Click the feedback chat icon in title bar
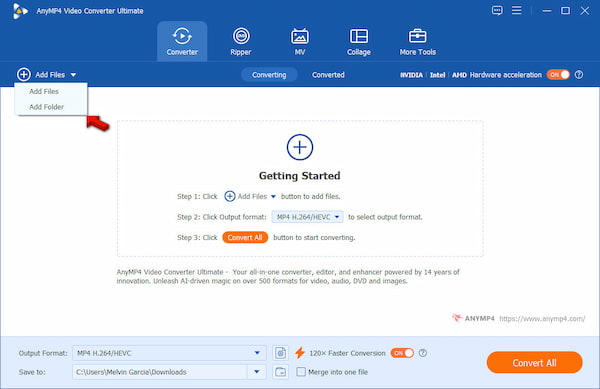This screenshot has width=600, height=389. [497, 10]
